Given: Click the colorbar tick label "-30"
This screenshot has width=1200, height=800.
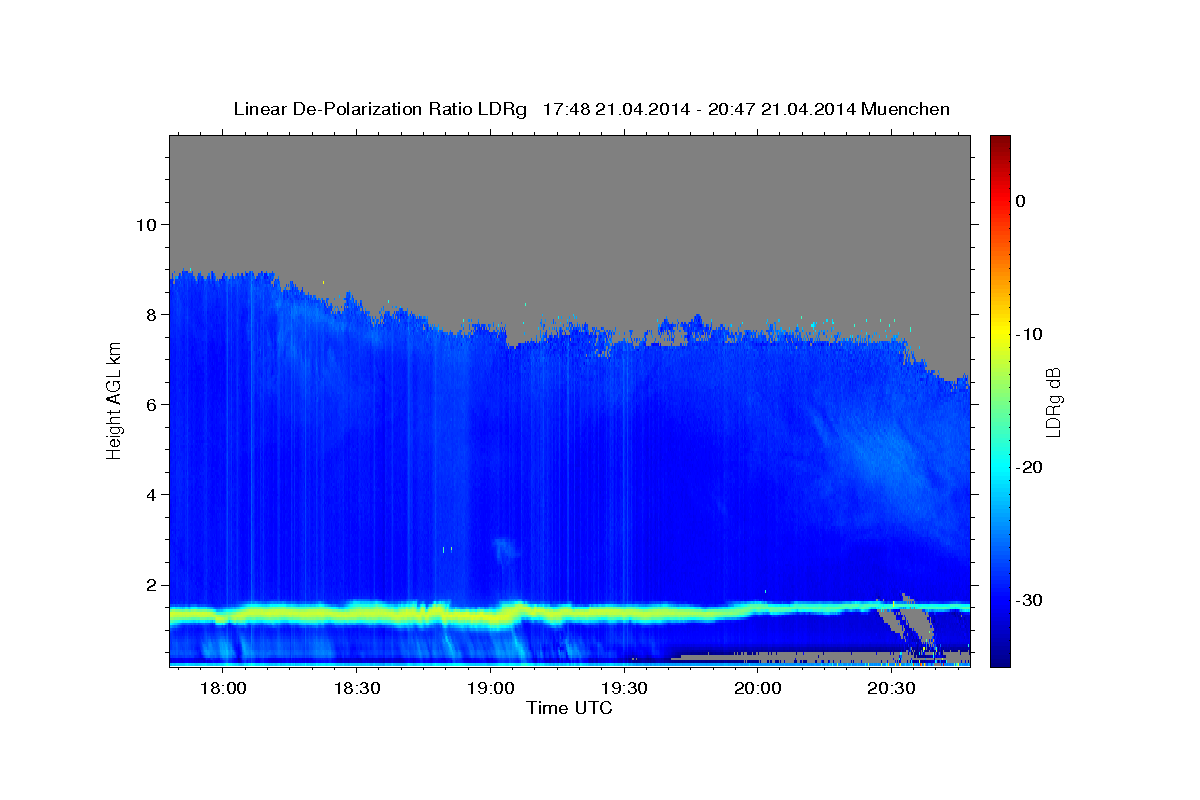Looking at the screenshot, I should [1030, 600].
